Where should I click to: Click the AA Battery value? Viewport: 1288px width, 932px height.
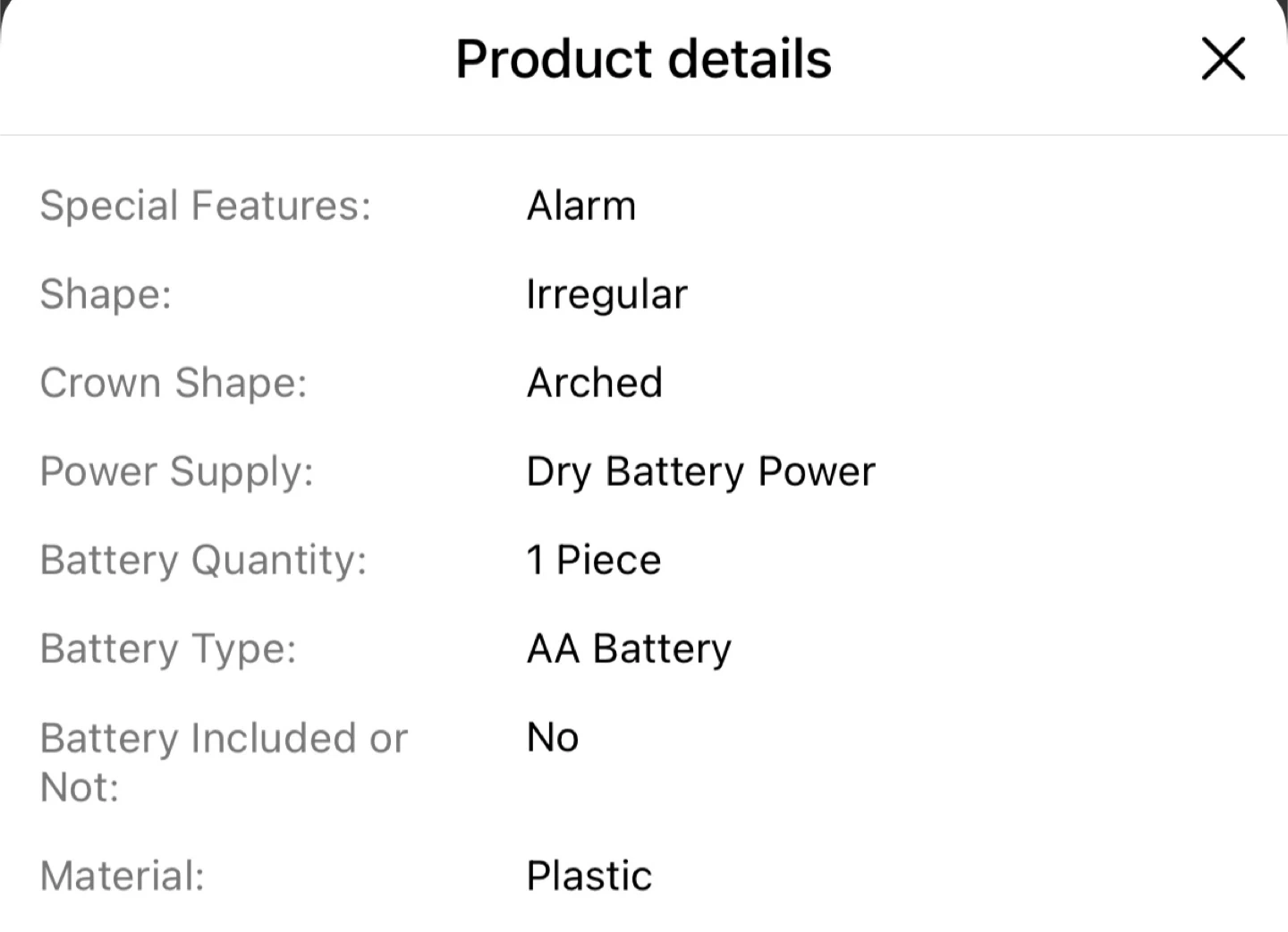tap(629, 648)
